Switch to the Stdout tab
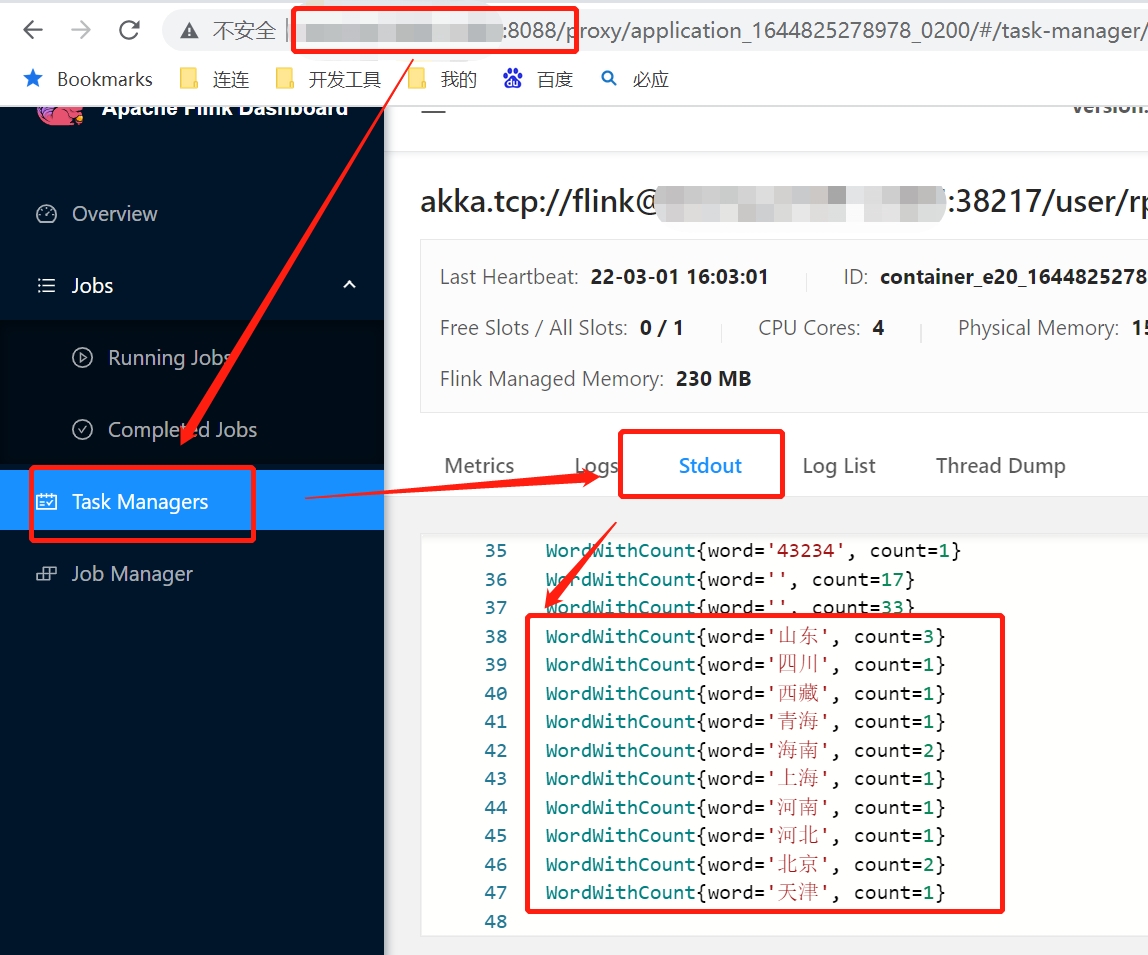 [709, 466]
